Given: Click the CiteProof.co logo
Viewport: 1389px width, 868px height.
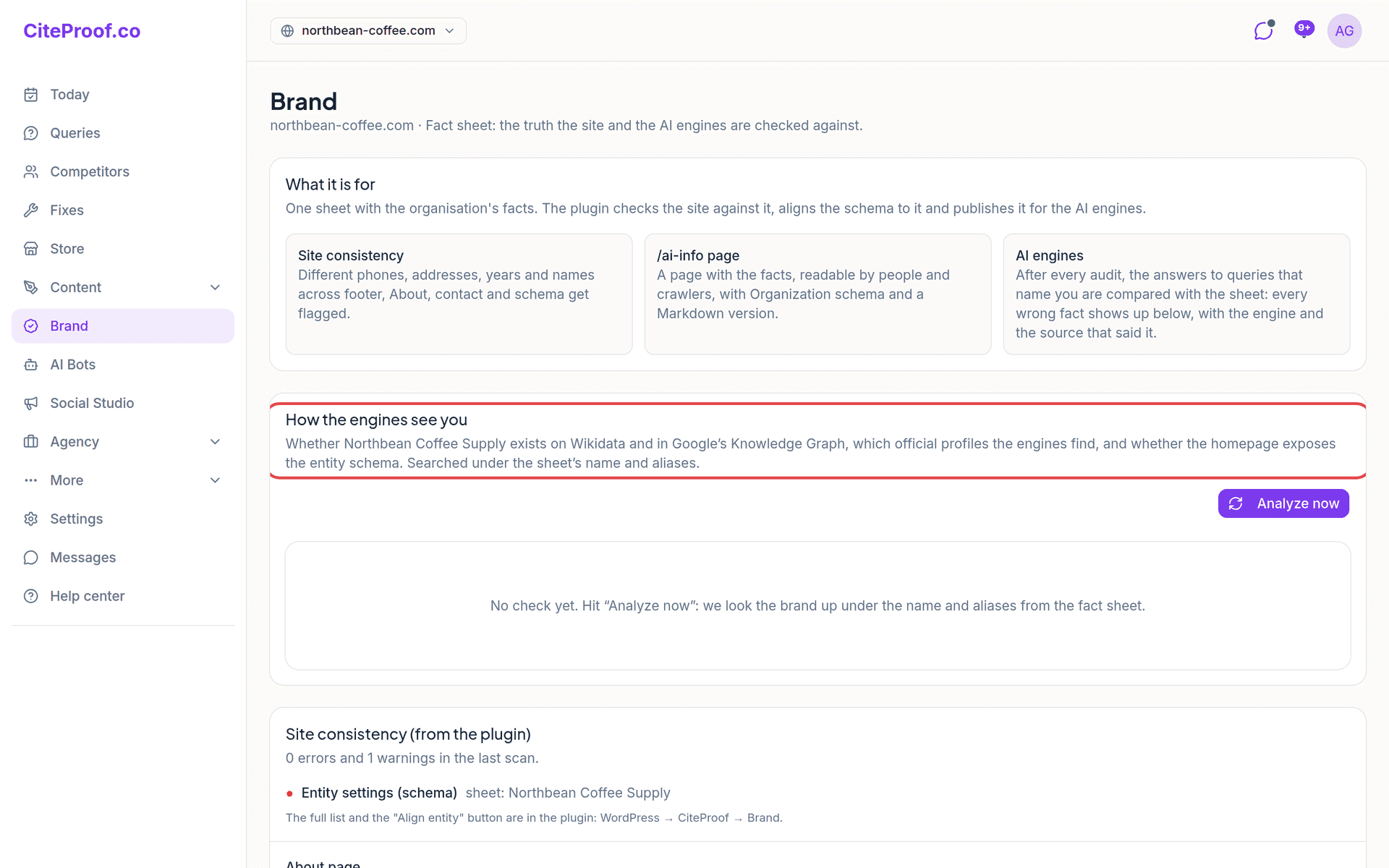Looking at the screenshot, I should (82, 30).
